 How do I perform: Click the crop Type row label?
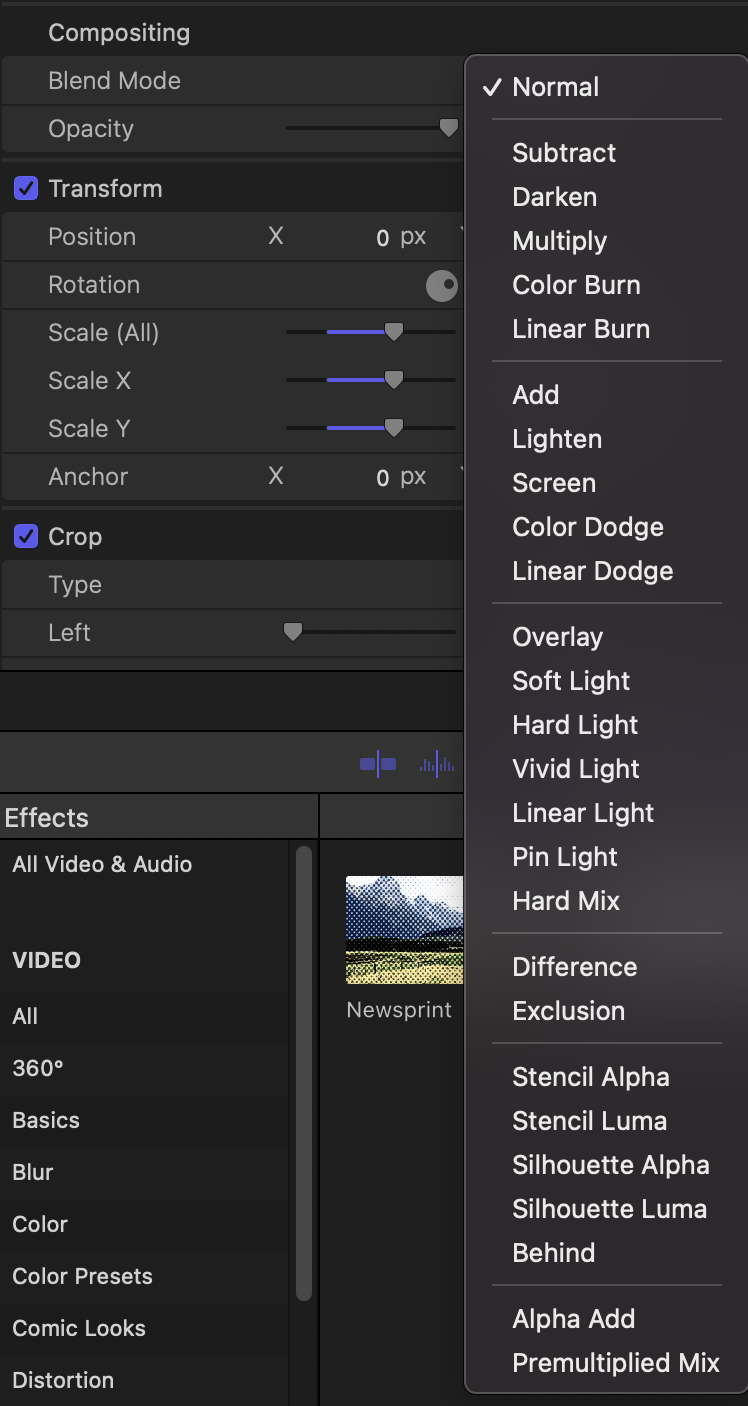[75, 585]
